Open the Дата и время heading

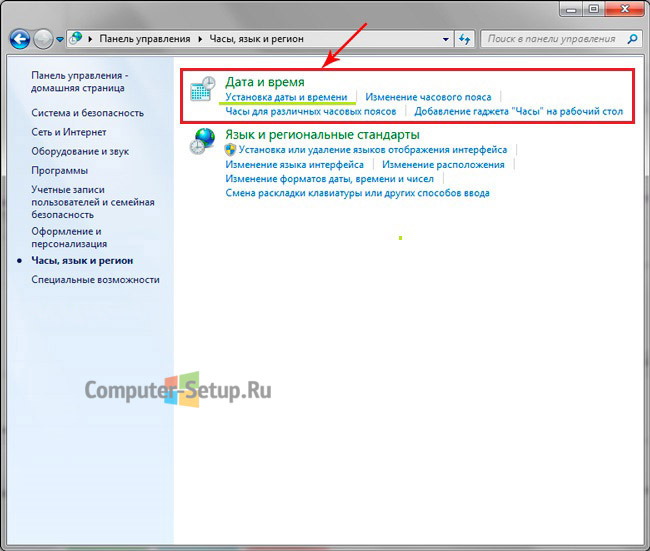click(x=264, y=82)
